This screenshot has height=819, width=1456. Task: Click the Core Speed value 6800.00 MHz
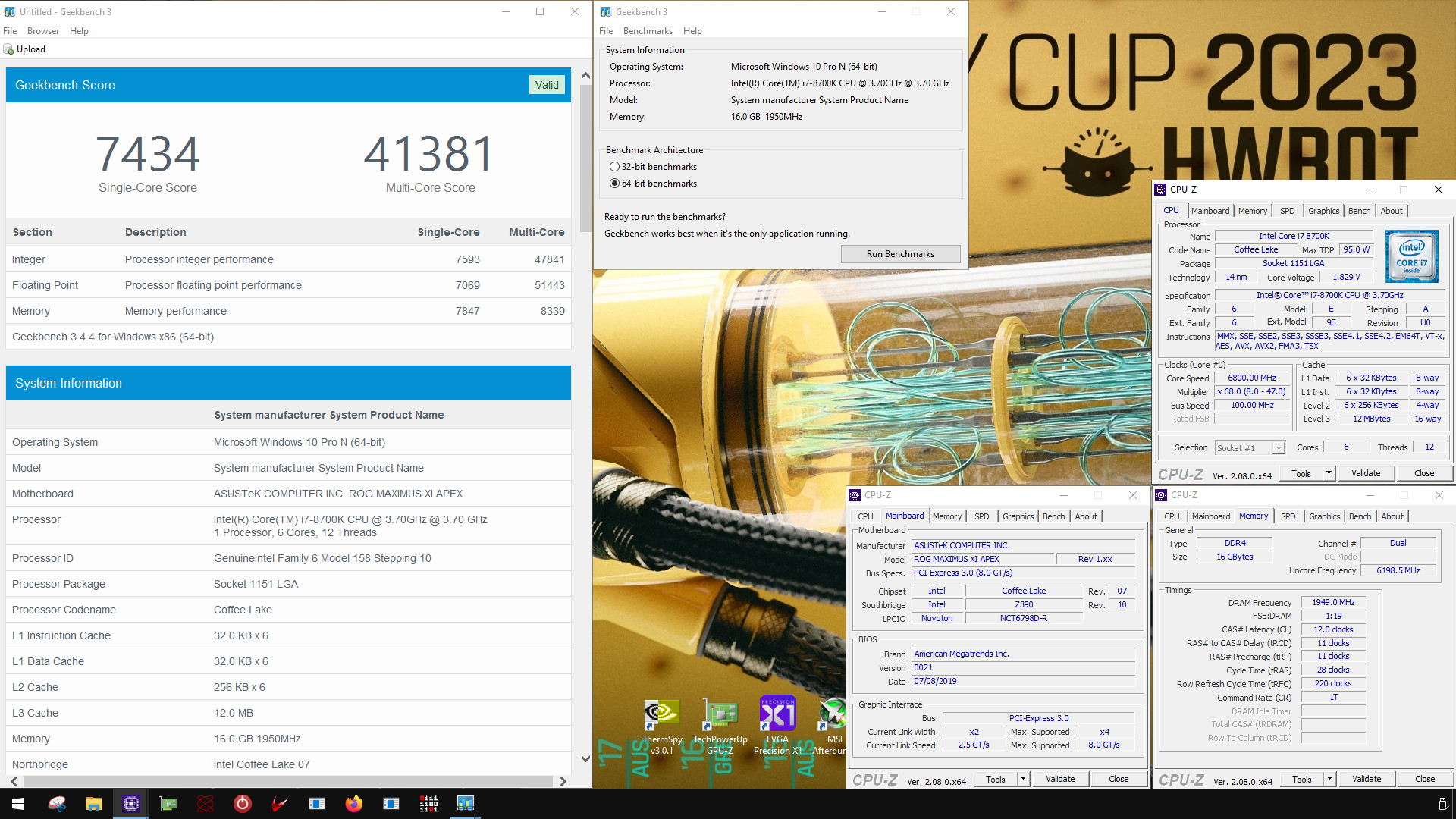[1252, 378]
